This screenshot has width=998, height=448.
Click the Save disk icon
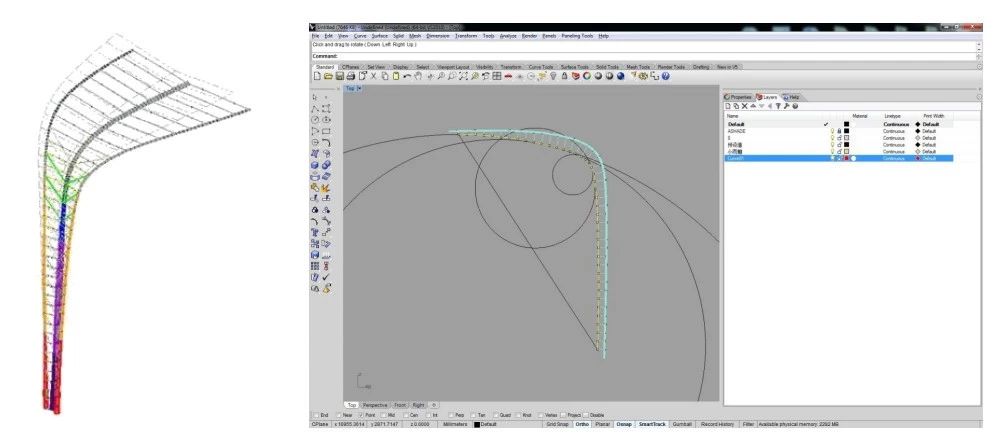(x=339, y=76)
